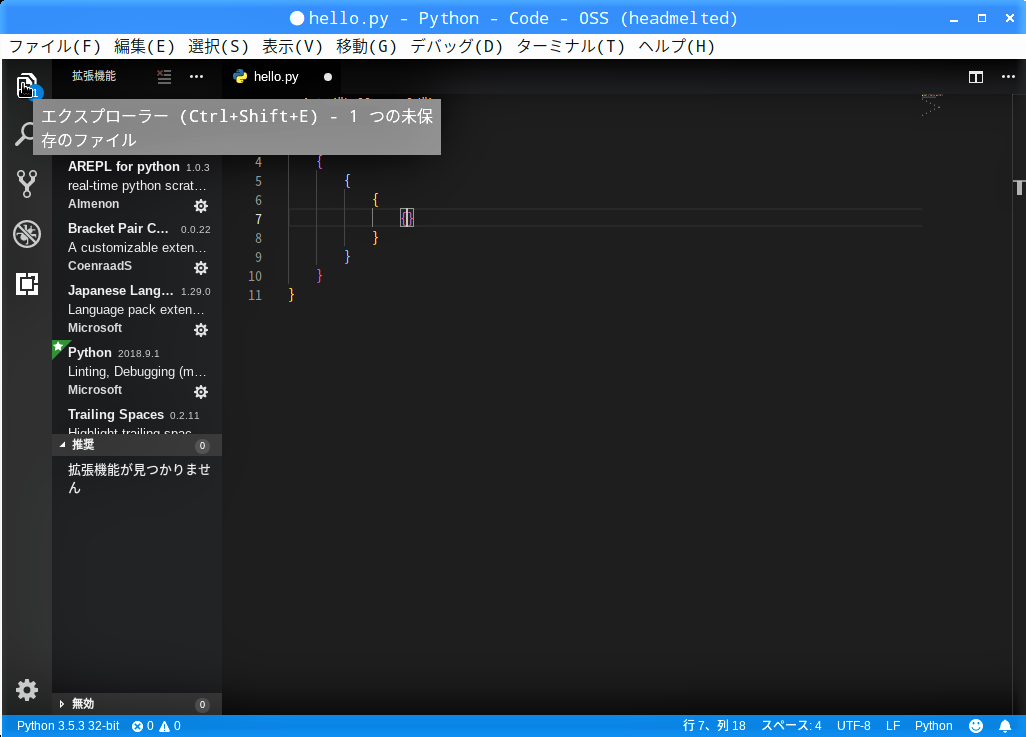Open the 移動(G) menu
This screenshot has width=1026, height=737.
(366, 46)
